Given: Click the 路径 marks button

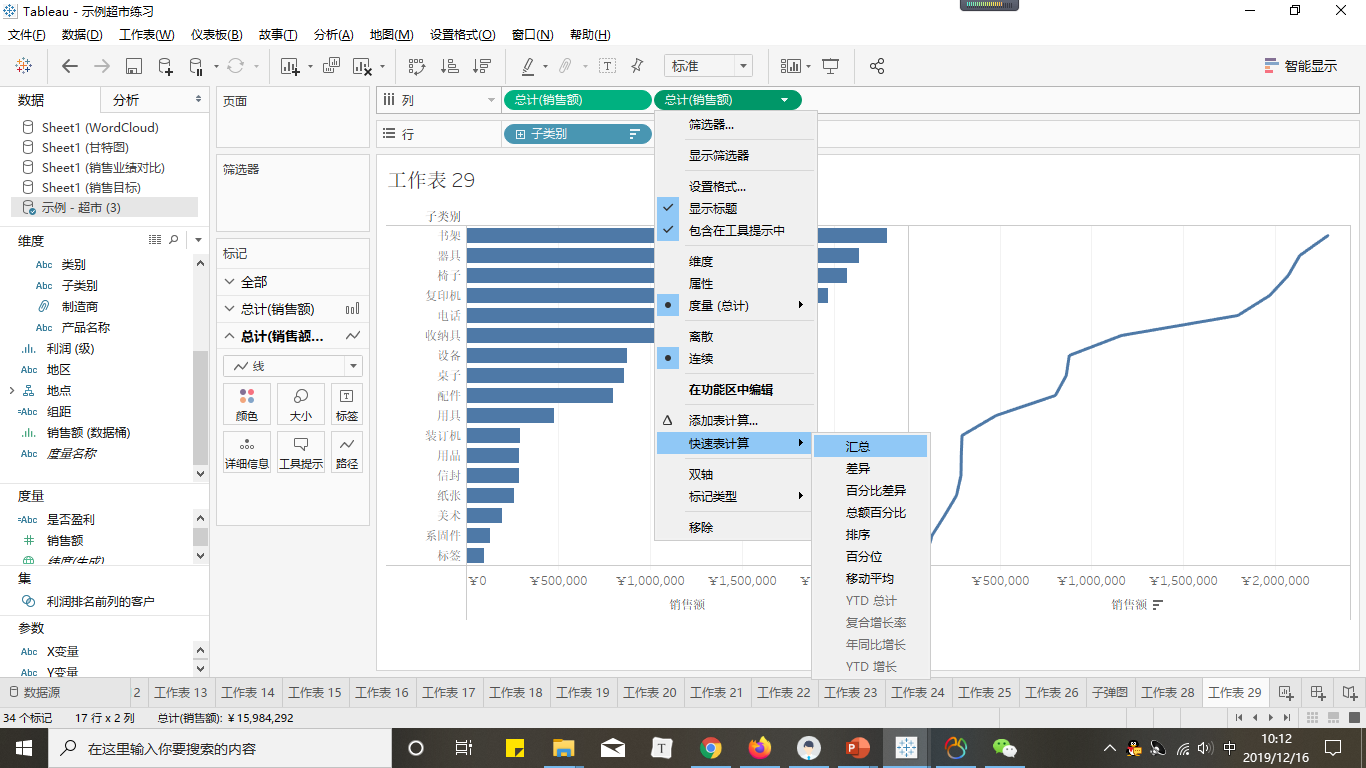Looking at the screenshot, I should (347, 452).
